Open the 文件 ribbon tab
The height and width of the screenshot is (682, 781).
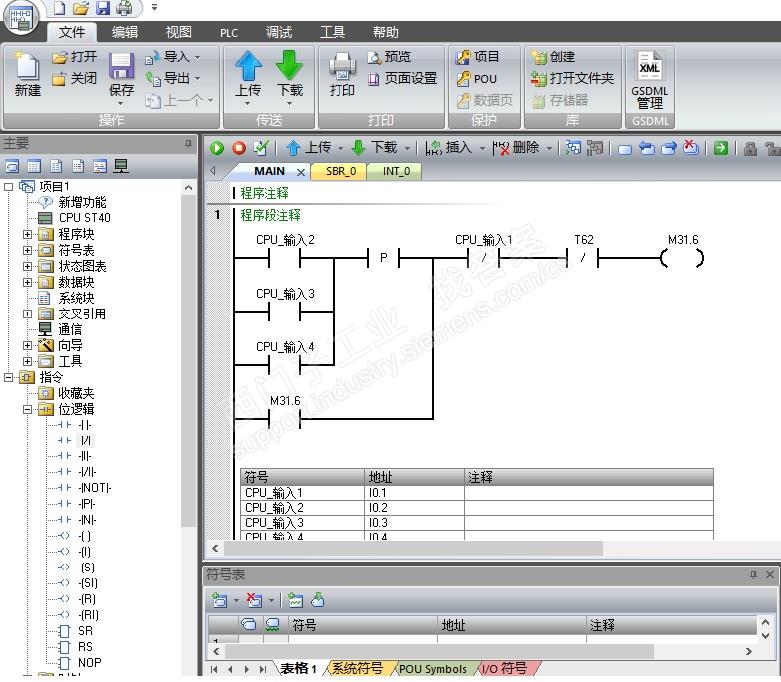coord(72,32)
